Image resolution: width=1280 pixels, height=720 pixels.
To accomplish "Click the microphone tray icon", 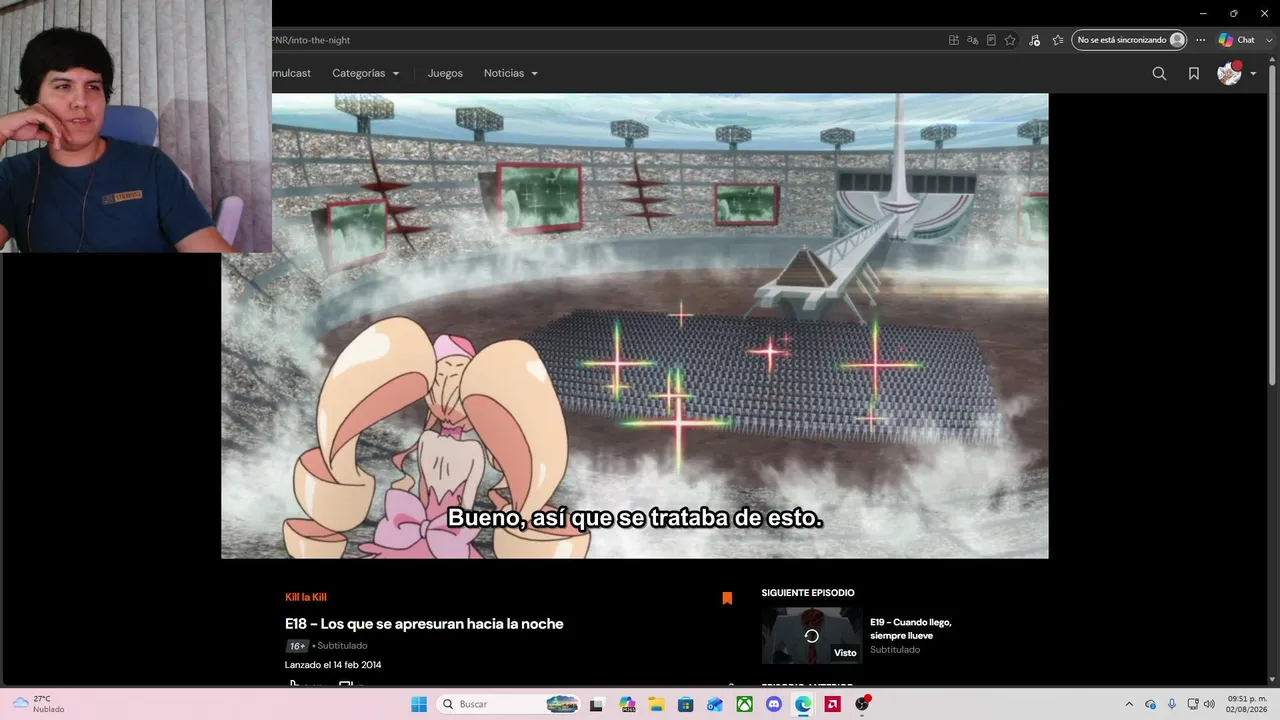I will (x=1172, y=704).
